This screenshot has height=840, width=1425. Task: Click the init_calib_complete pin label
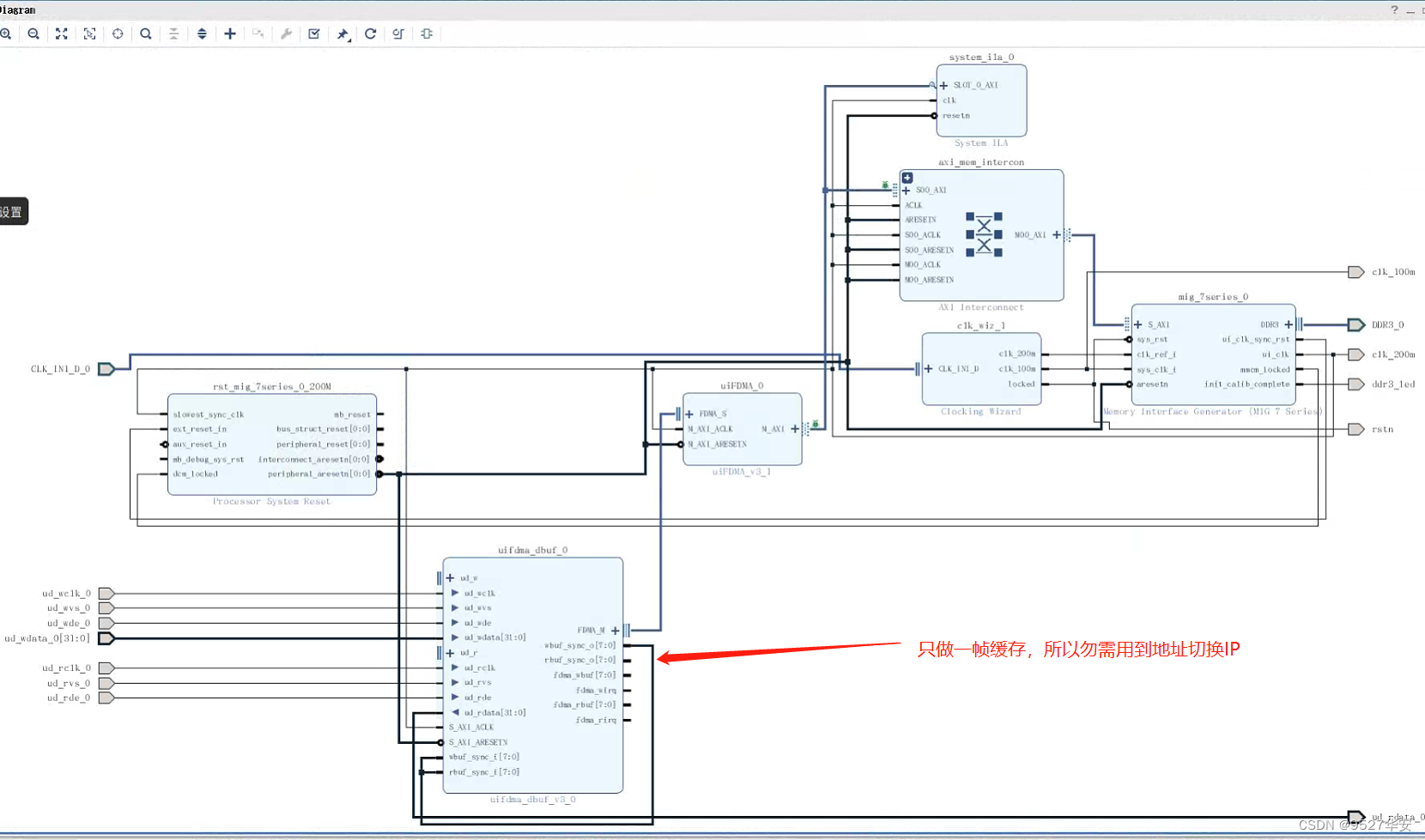point(1246,384)
